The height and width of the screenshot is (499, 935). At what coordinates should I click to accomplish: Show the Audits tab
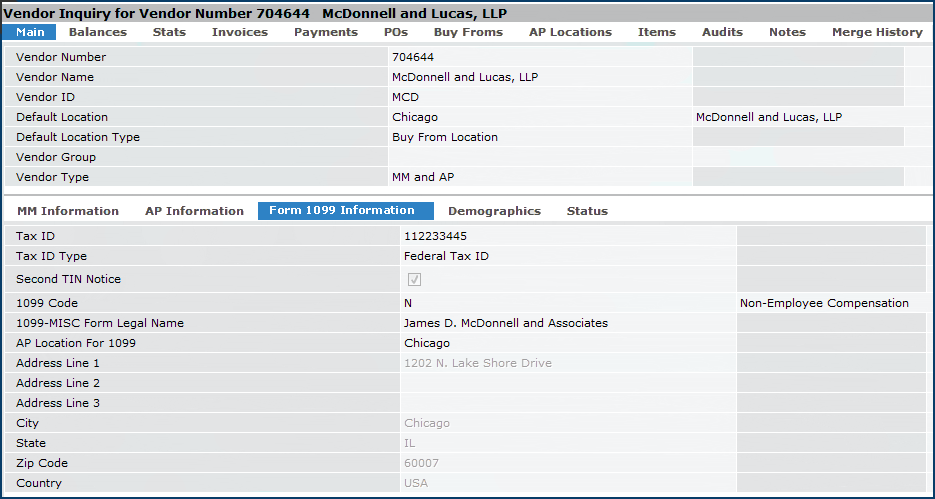722,32
